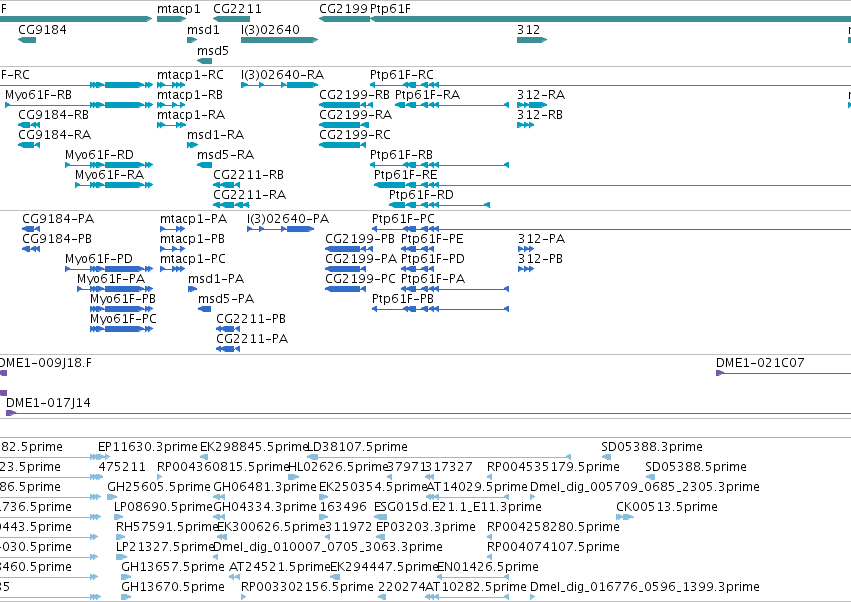
Task: Select the l(3)02640-PA protein label
Action: coord(288,219)
